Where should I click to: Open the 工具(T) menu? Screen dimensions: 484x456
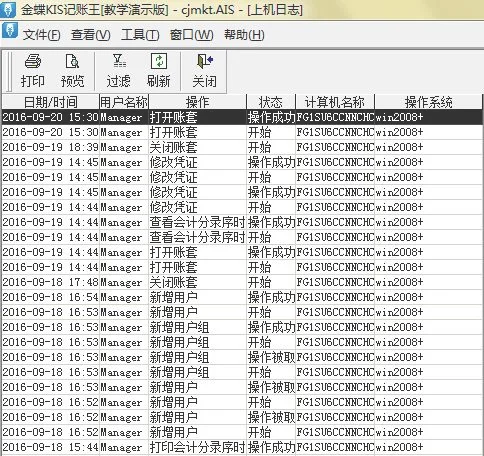coord(140,35)
